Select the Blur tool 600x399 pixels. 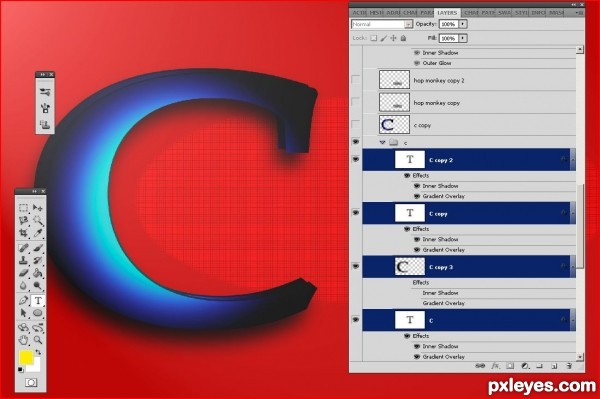(24, 285)
